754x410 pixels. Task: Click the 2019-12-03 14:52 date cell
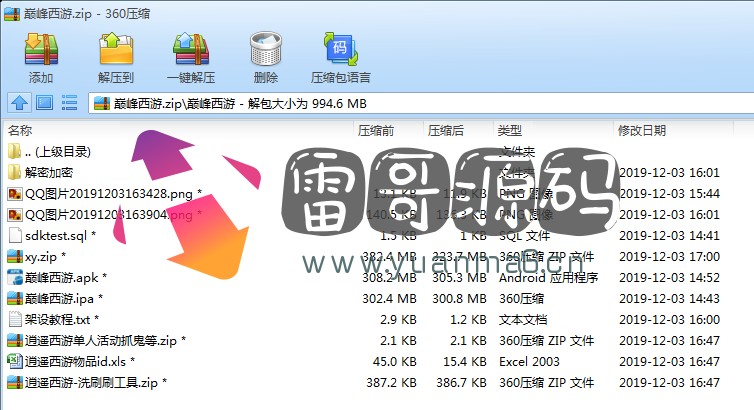pos(669,277)
